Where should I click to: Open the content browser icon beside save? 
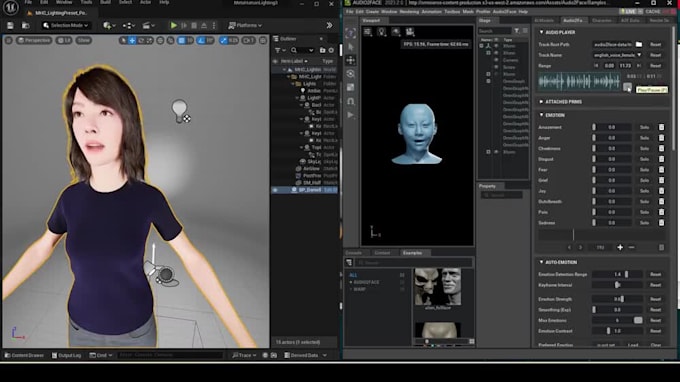point(26,26)
